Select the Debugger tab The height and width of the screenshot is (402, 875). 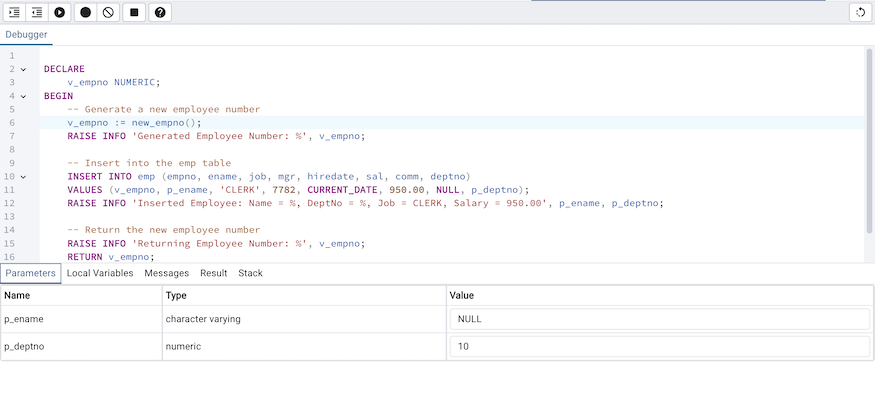[25, 35]
